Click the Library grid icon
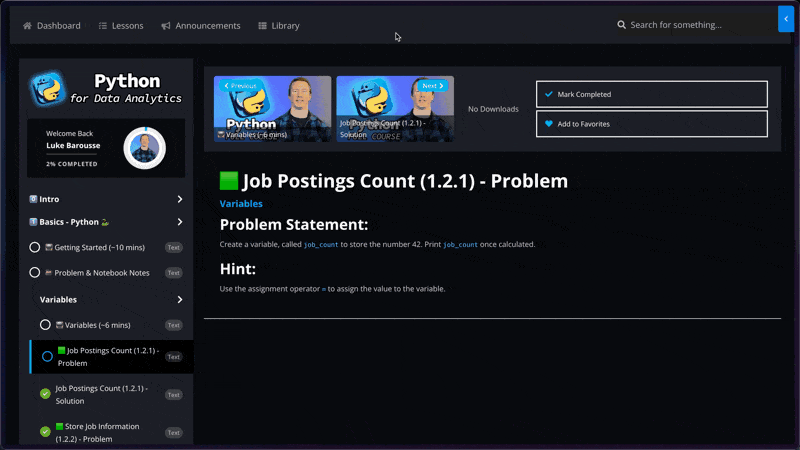This screenshot has width=800, height=450. (262, 26)
